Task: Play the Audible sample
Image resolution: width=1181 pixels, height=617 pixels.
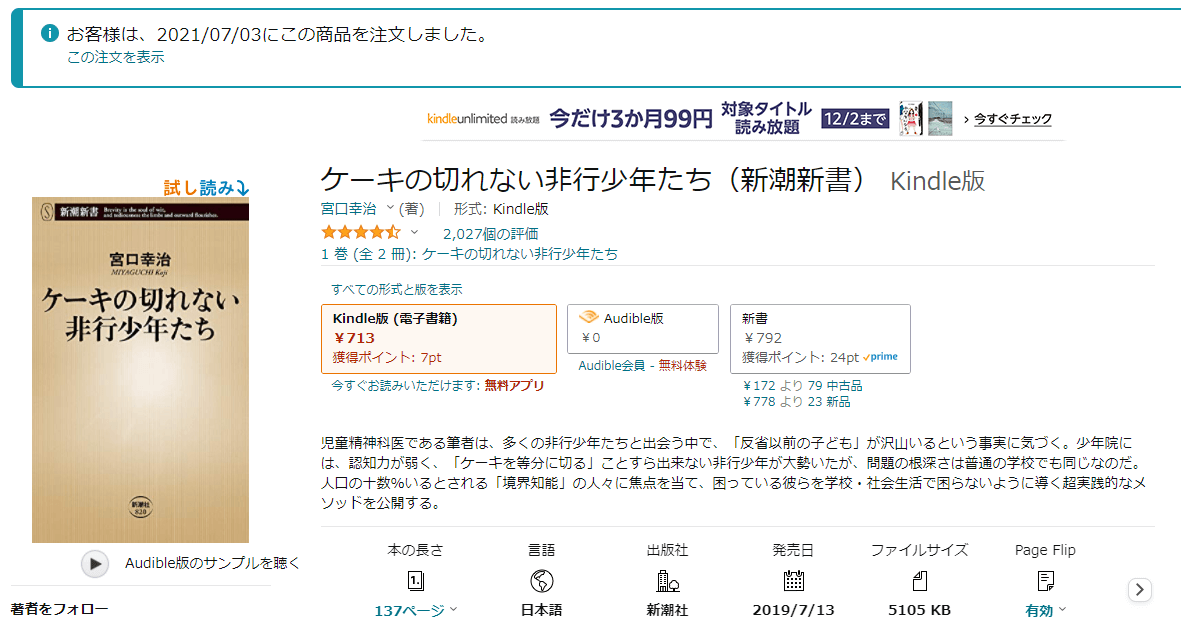Action: [x=95, y=564]
